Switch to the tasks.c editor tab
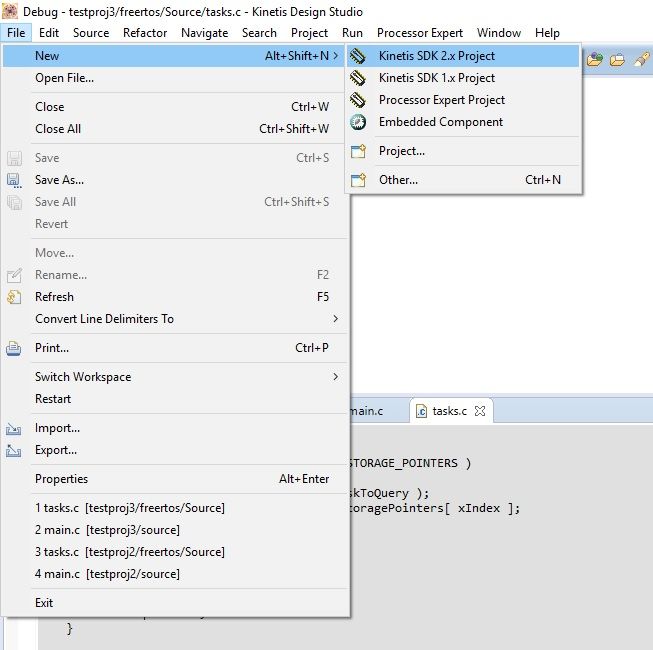This screenshot has width=653, height=650. 449,411
